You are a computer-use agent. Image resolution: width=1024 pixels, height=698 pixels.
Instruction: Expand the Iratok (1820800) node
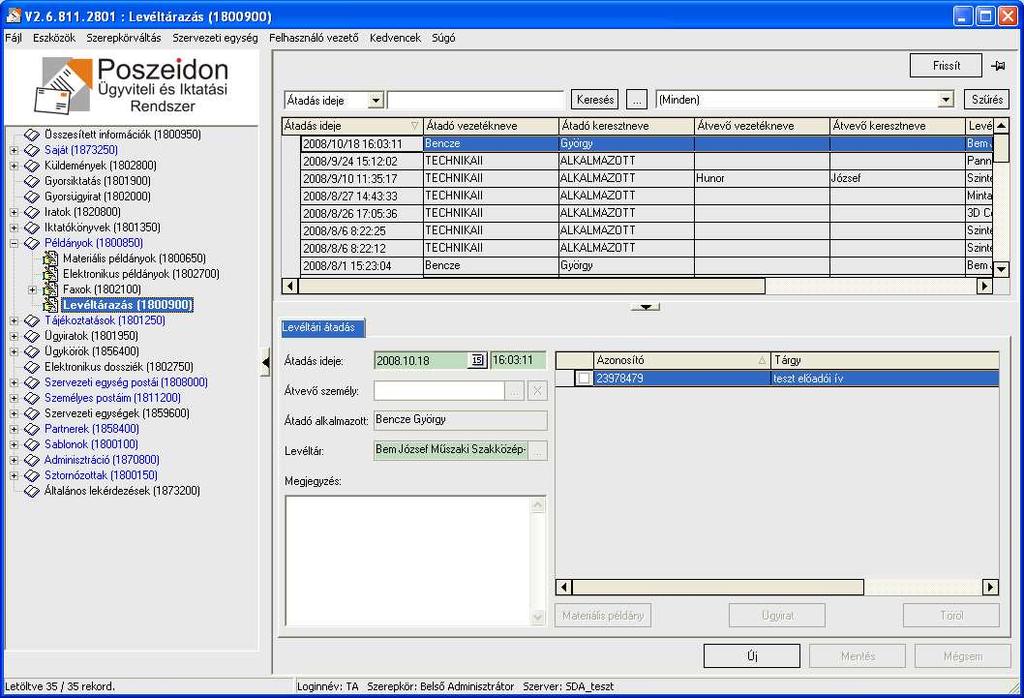tap(14, 212)
